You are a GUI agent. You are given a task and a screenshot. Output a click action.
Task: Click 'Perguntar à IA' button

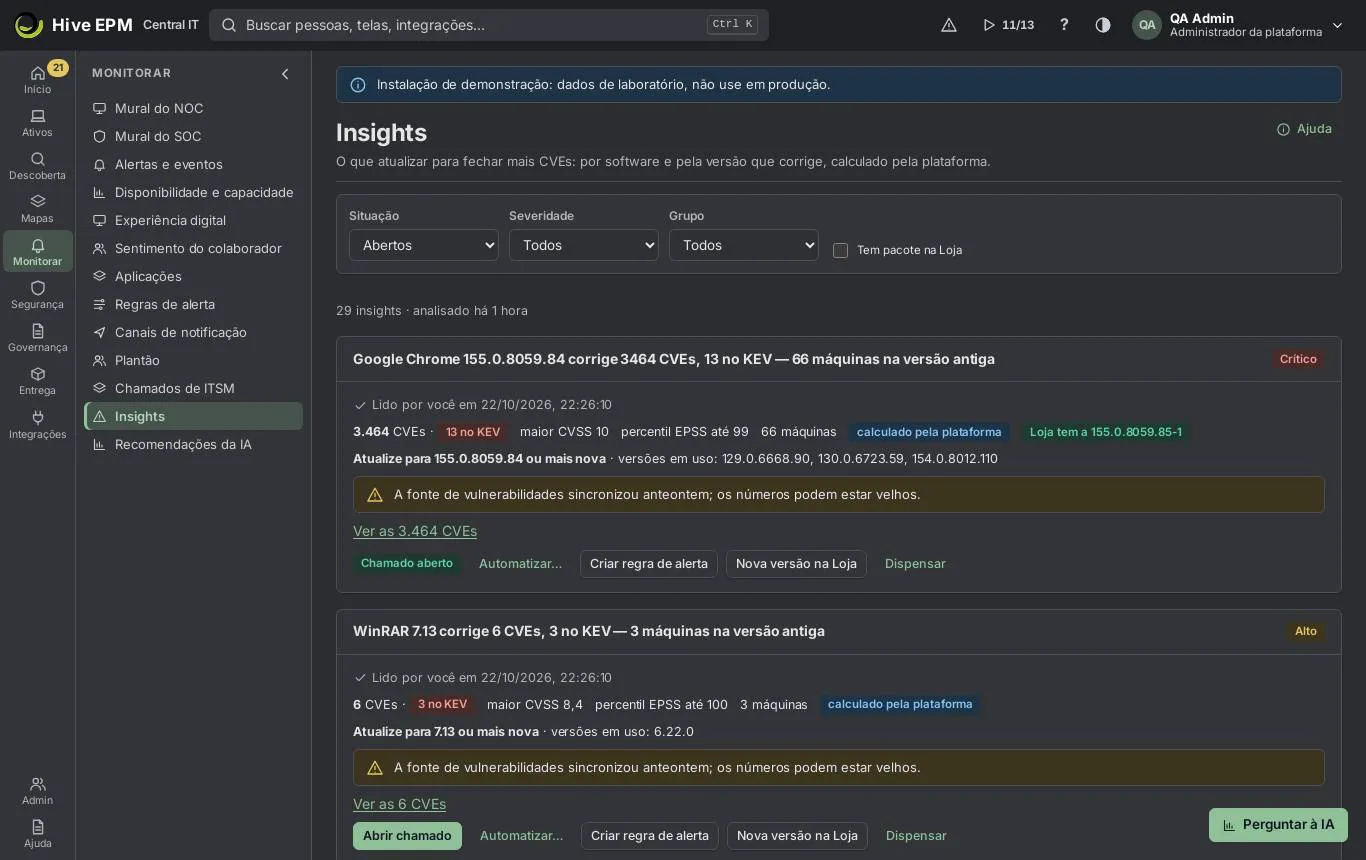(1278, 825)
